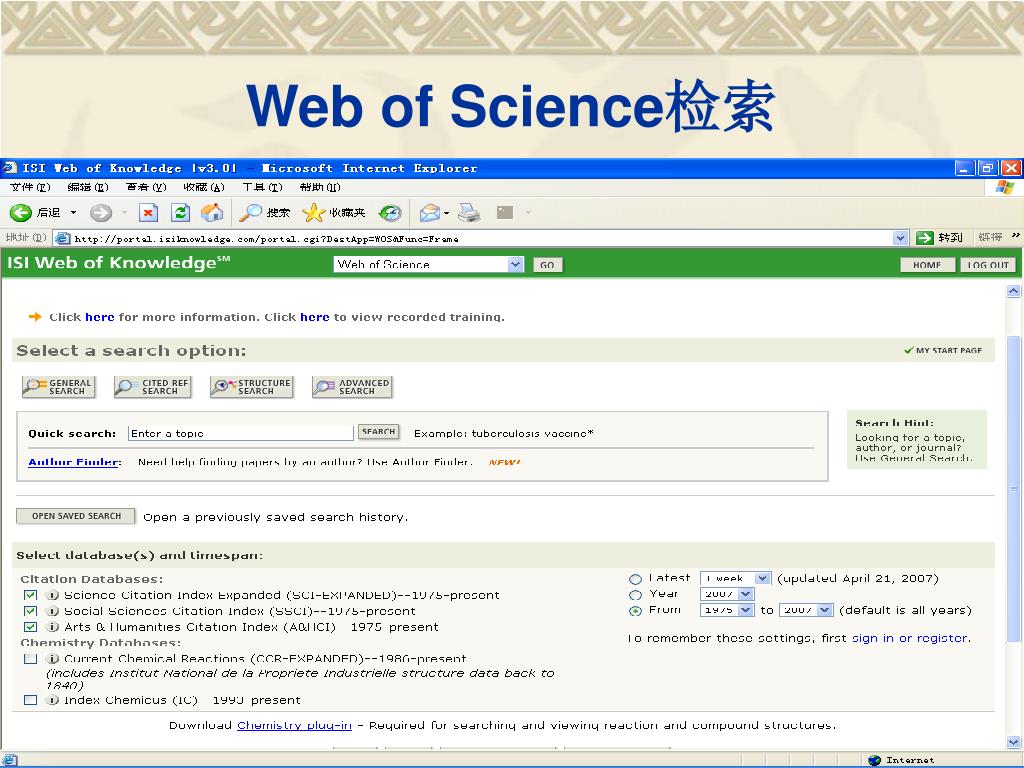Open the 文件(F) File menu
The image size is (1024, 768).
click(30, 187)
